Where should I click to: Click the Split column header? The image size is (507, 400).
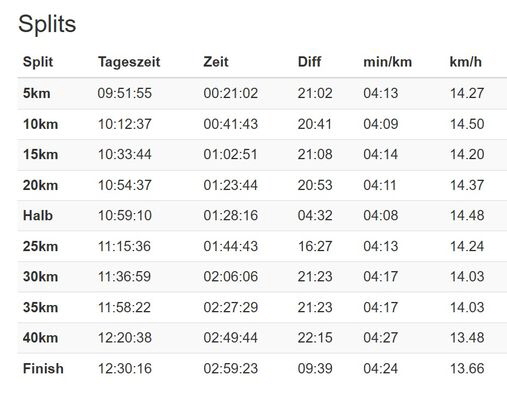click(x=38, y=62)
